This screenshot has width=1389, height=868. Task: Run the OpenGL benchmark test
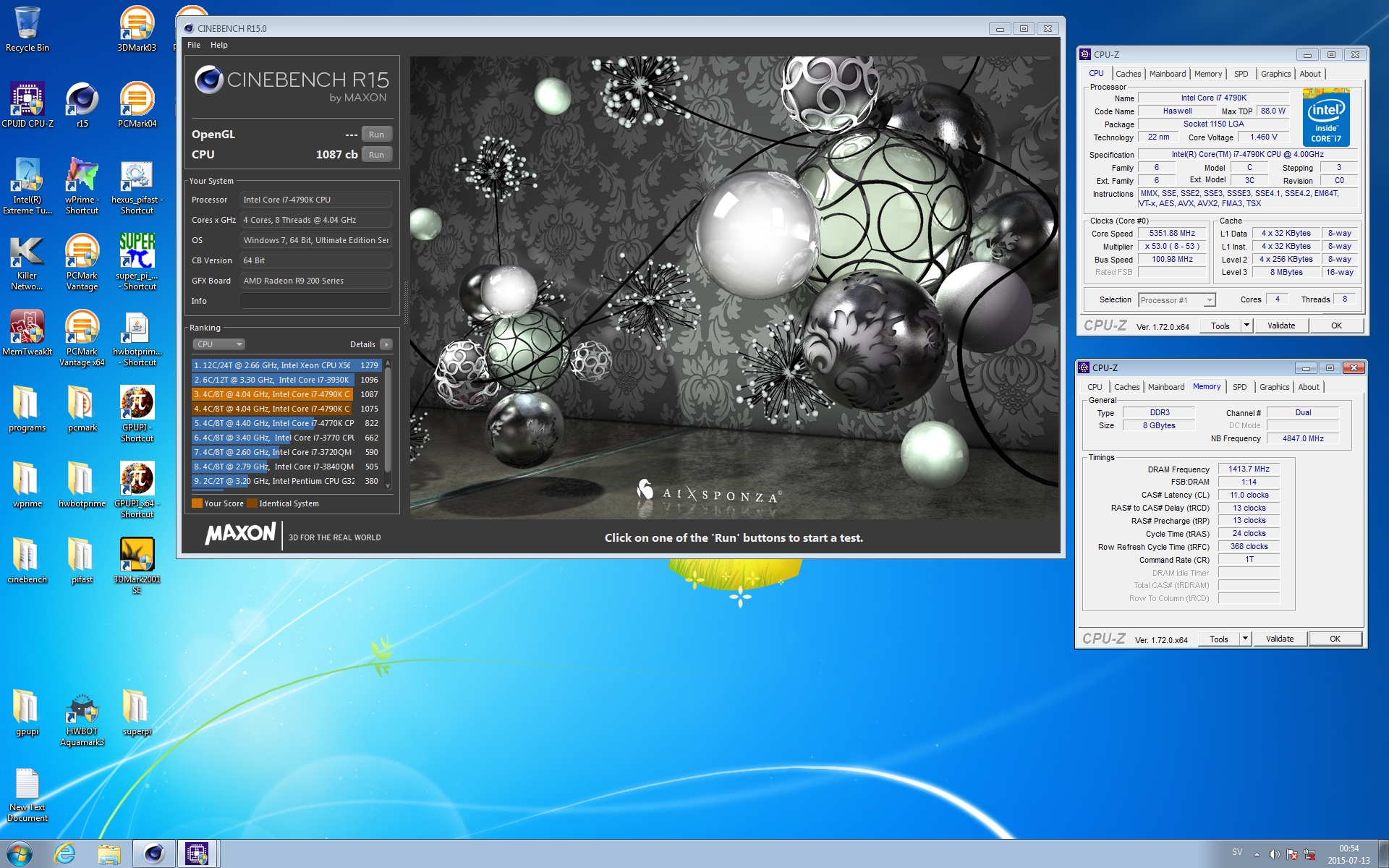(x=376, y=135)
